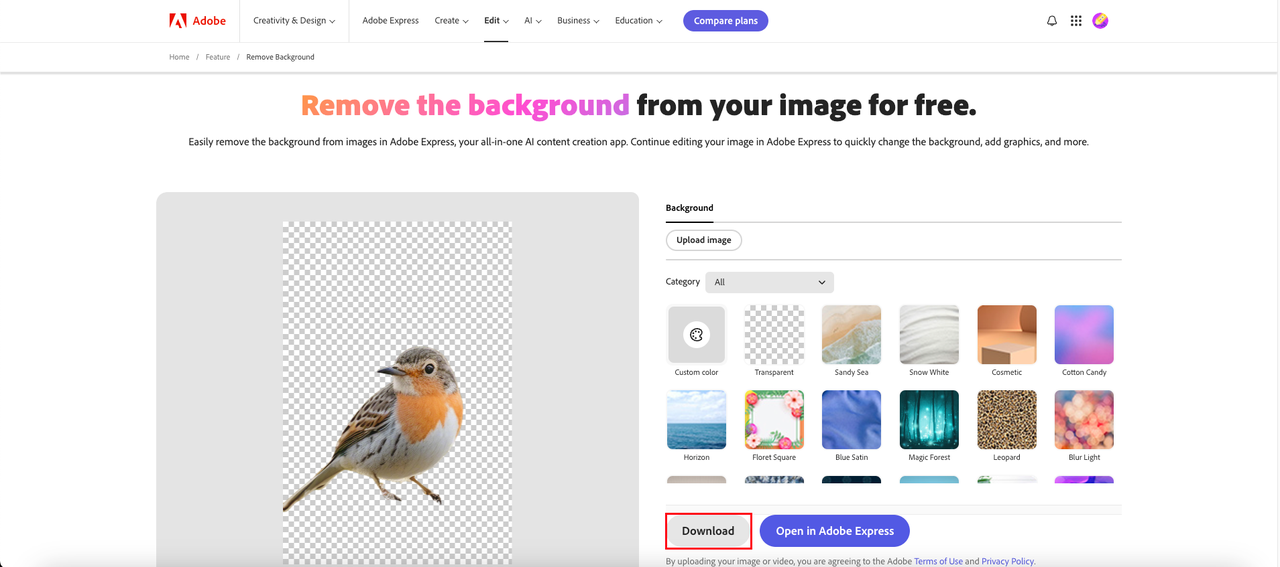Screen dimensions: 1280x567
Task: Click Open in Adobe Express
Action: (x=834, y=531)
